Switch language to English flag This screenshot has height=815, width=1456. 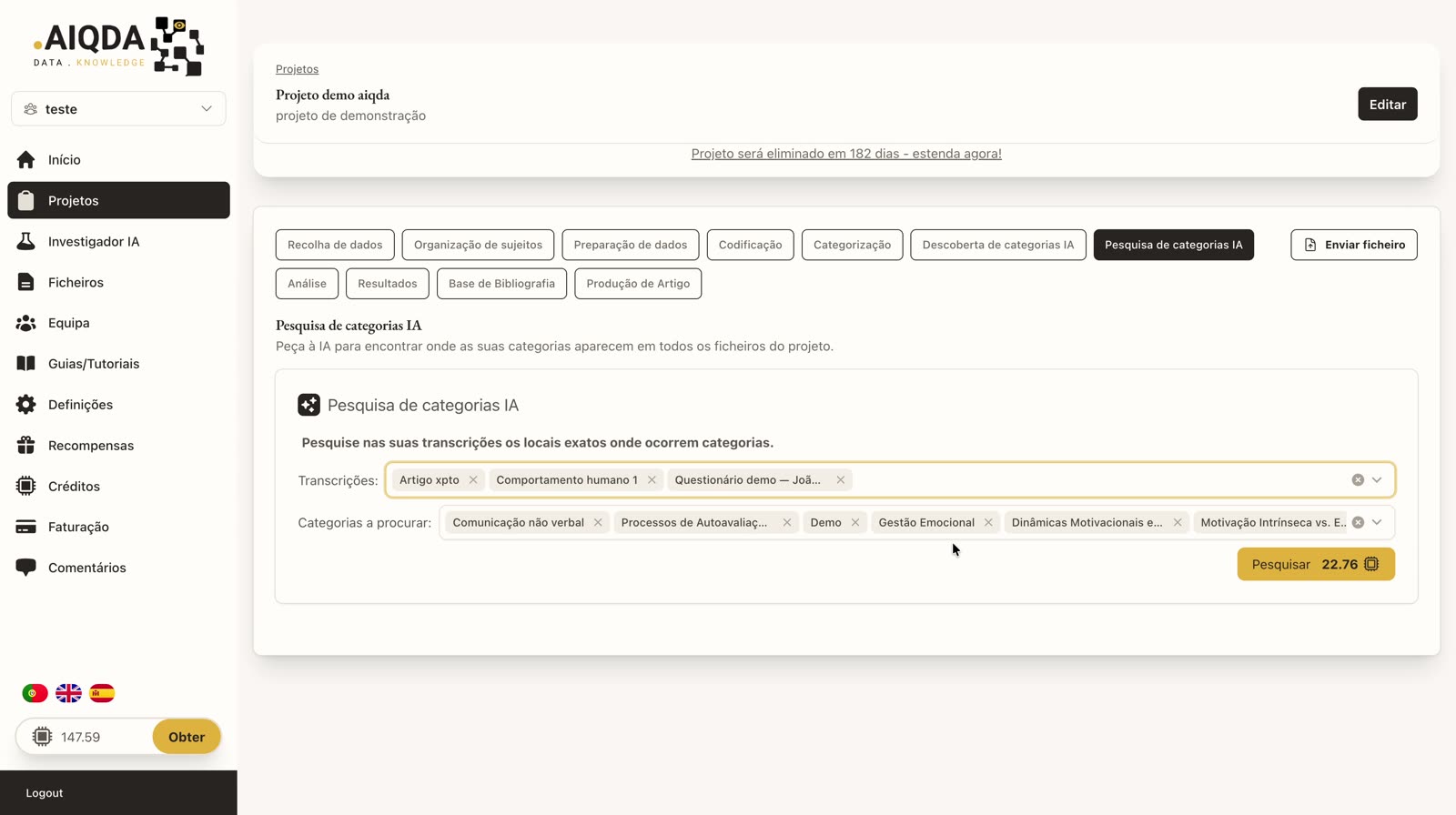[68, 693]
